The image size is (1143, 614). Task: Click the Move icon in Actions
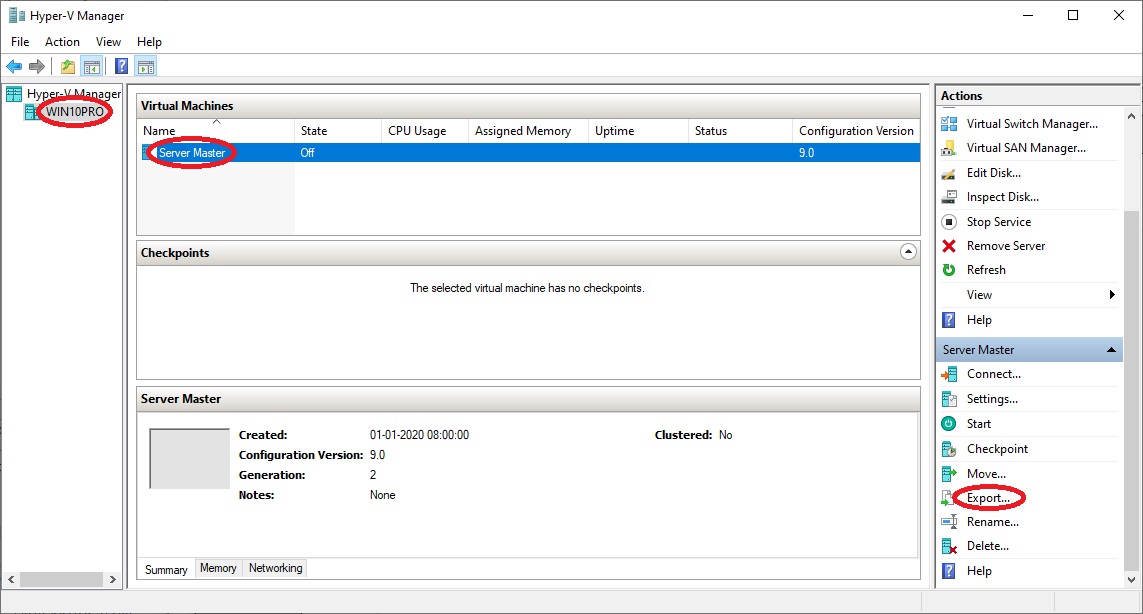coord(949,474)
